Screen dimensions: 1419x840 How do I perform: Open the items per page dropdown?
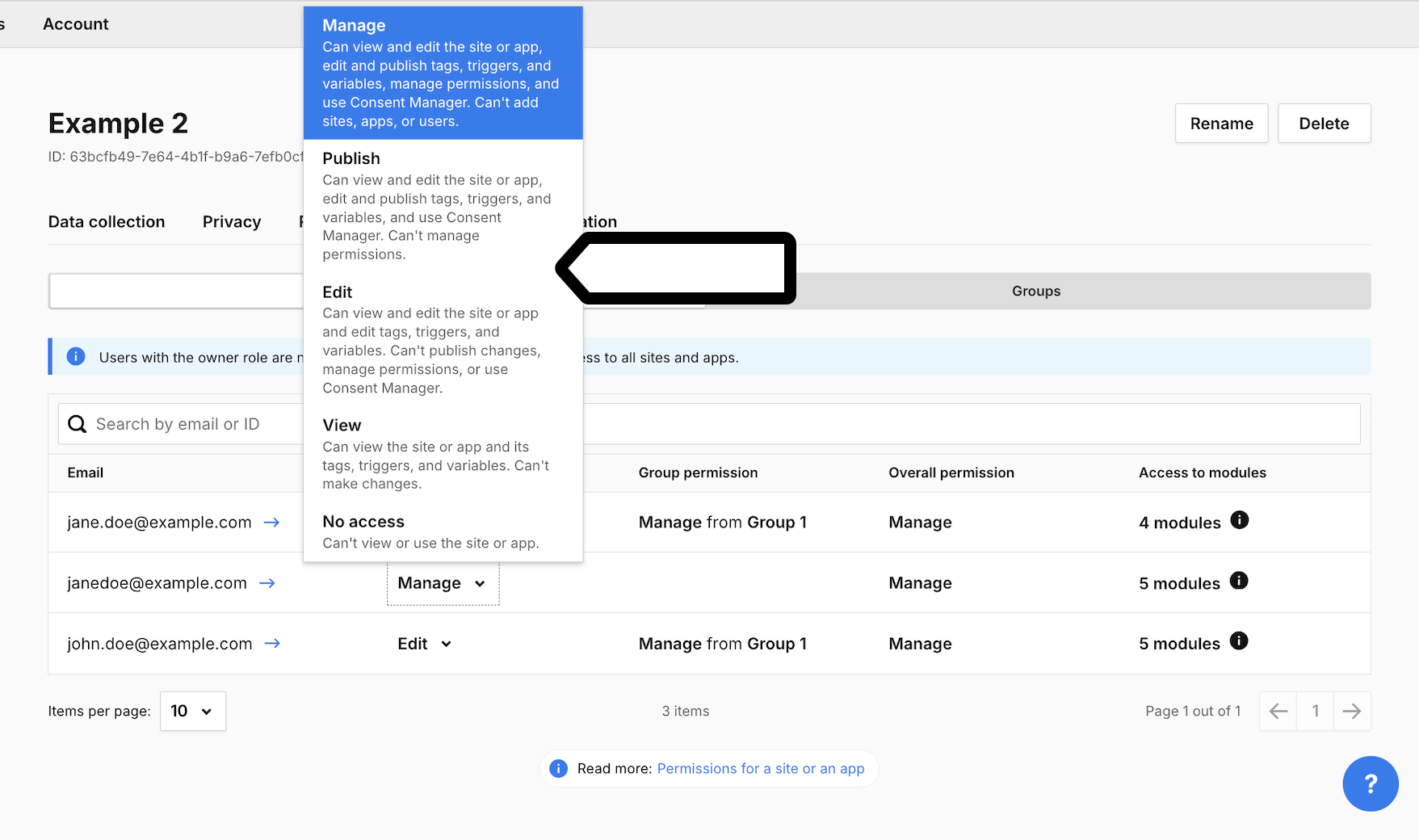point(193,711)
